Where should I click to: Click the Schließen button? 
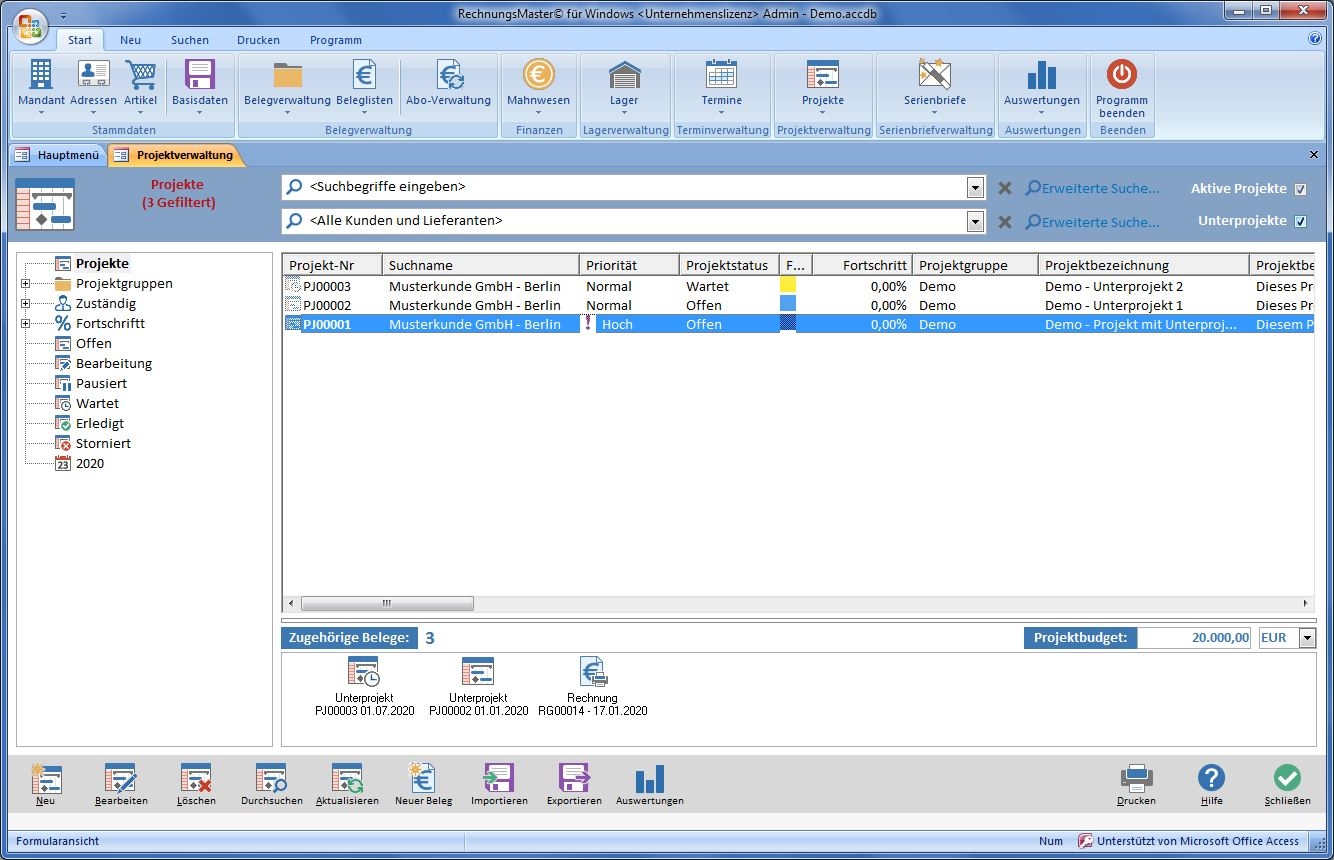1287,779
